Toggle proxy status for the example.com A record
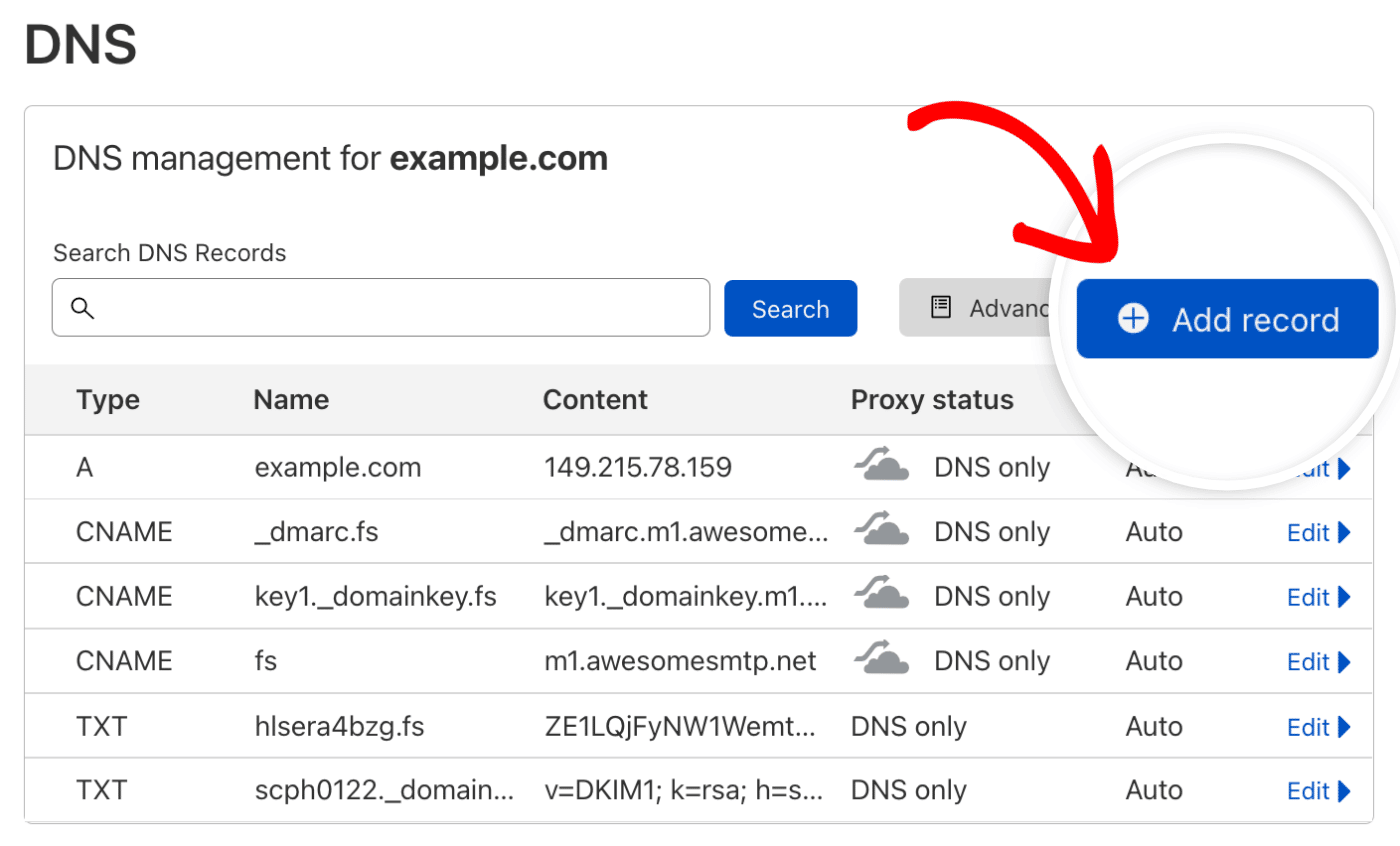The image size is (1400, 846). pyautogui.click(x=880, y=464)
